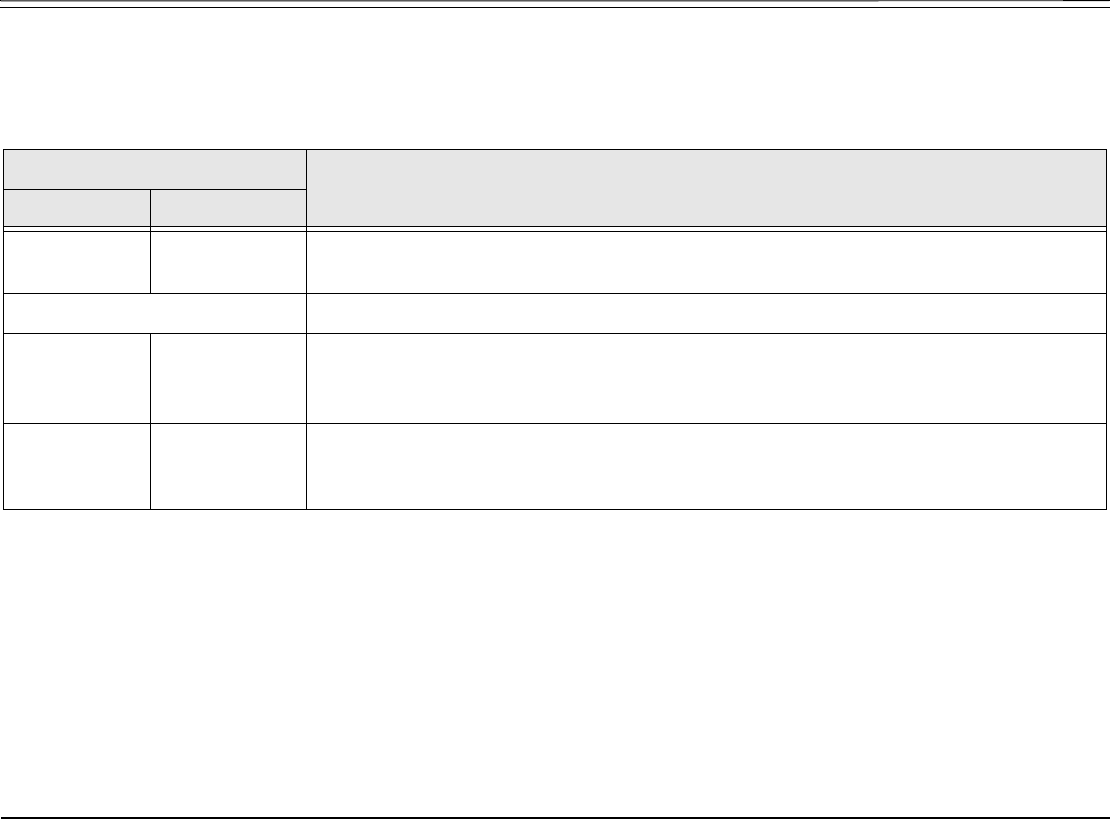Click first body row's second column cell
This screenshot has width=1110, height=819.
[229, 262]
